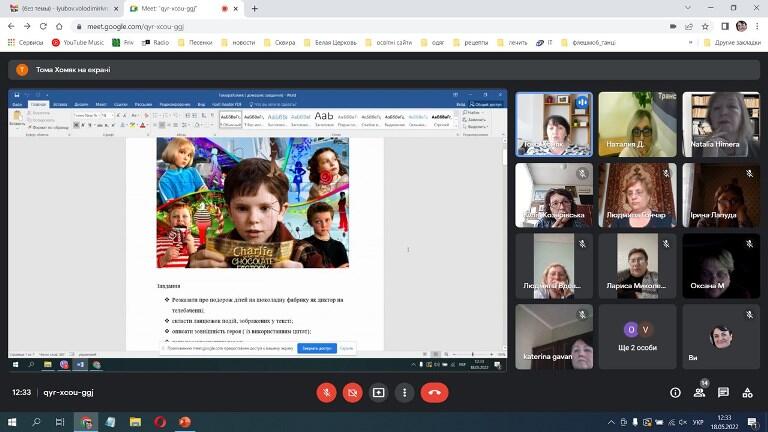Go back in Chrome
The width and height of the screenshot is (768, 432).
click(x=11, y=26)
